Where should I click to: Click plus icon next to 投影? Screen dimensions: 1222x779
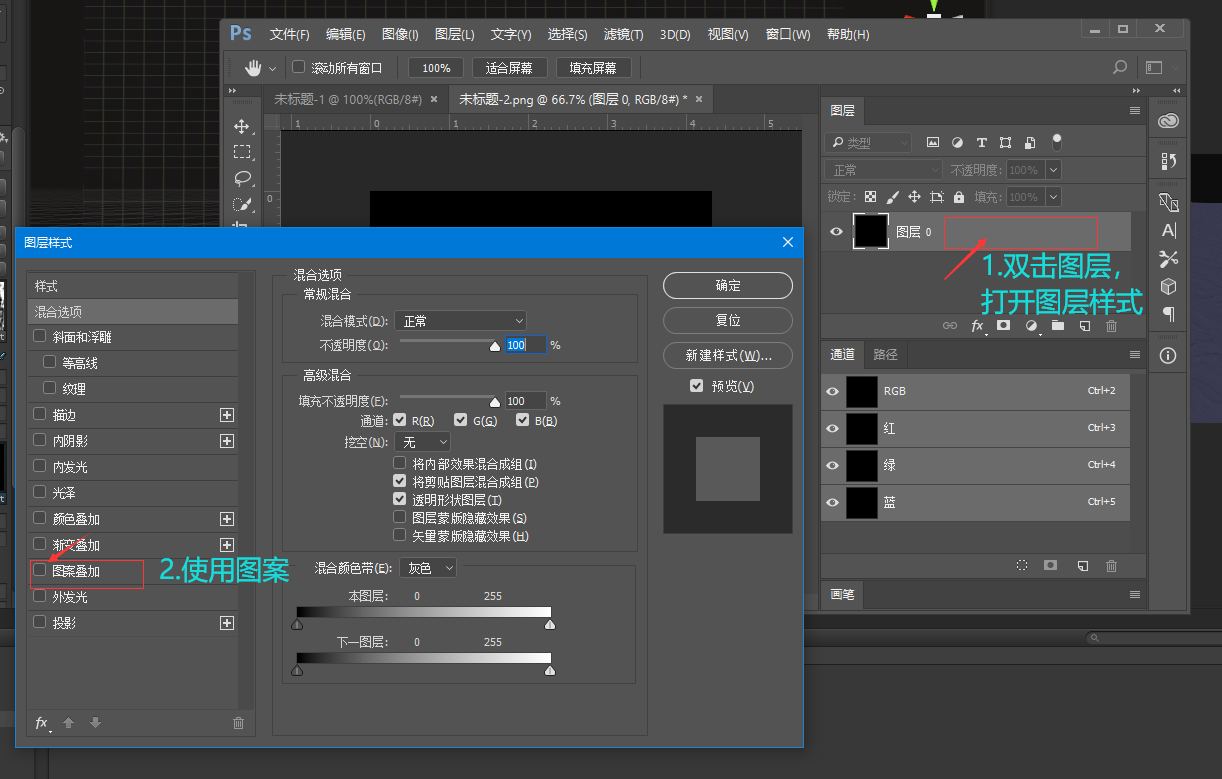227,623
